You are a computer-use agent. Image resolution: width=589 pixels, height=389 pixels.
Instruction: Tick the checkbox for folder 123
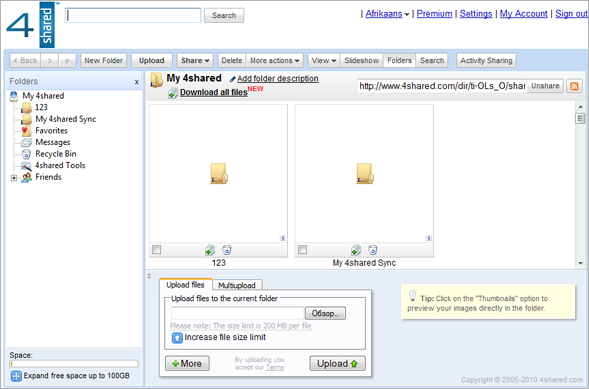point(157,250)
